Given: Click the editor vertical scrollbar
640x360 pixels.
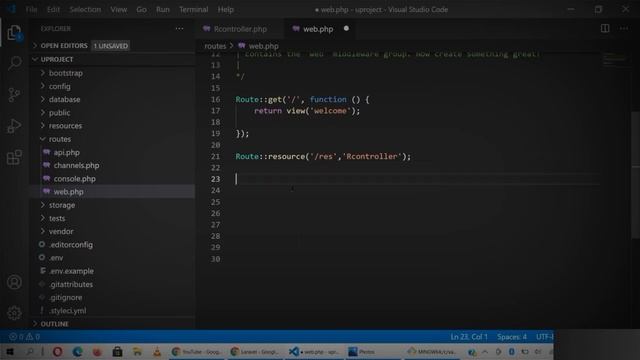Looking at the screenshot, I should 636,176.
